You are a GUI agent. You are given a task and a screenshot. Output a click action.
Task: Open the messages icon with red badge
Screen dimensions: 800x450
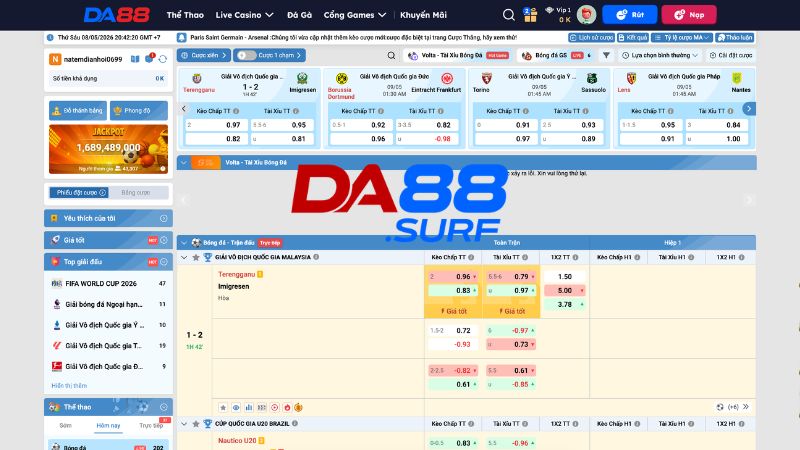149,59
